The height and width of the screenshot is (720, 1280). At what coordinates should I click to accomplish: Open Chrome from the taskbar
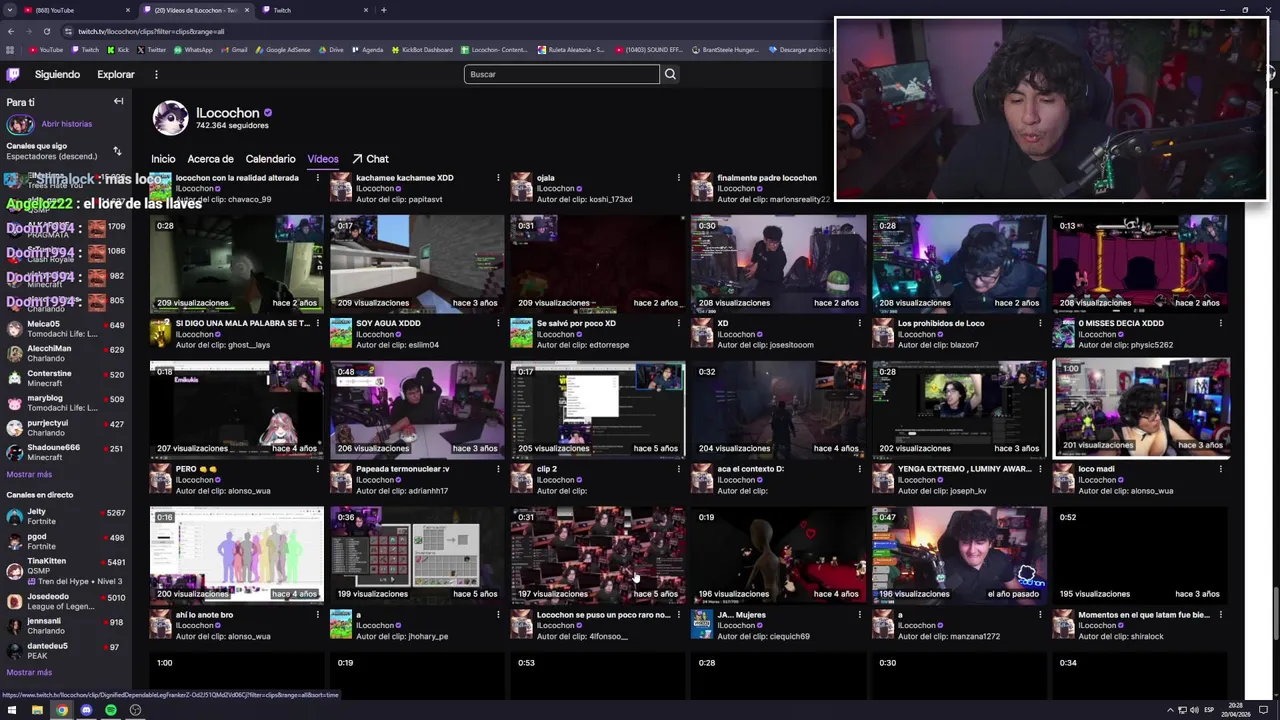click(x=62, y=710)
